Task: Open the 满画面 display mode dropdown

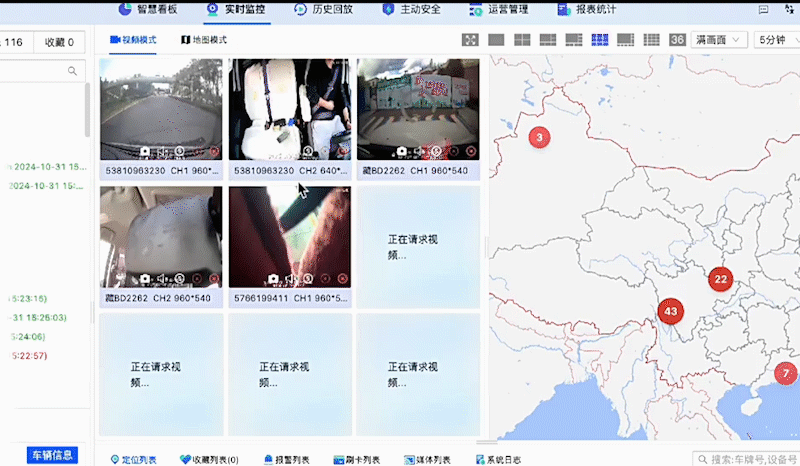Action: coord(719,40)
